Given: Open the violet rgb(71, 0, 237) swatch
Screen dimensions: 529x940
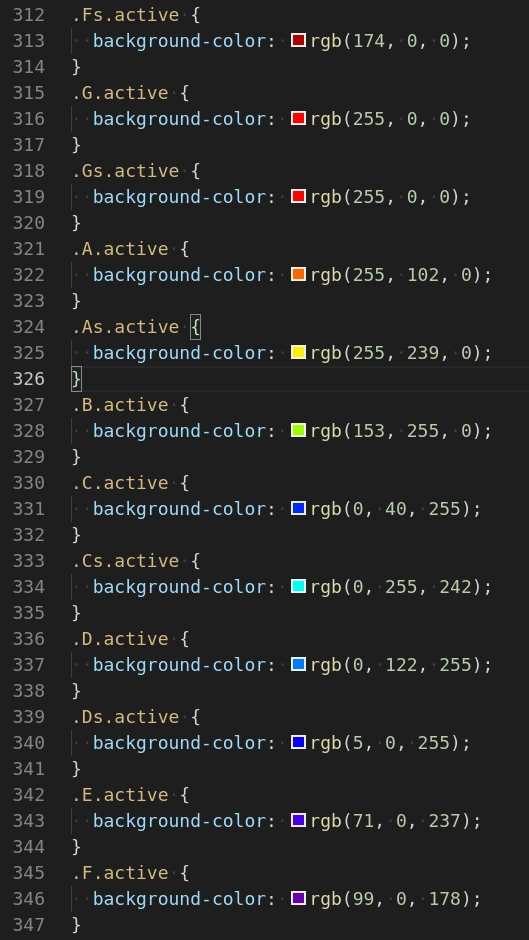Looking at the screenshot, I should (x=298, y=820).
